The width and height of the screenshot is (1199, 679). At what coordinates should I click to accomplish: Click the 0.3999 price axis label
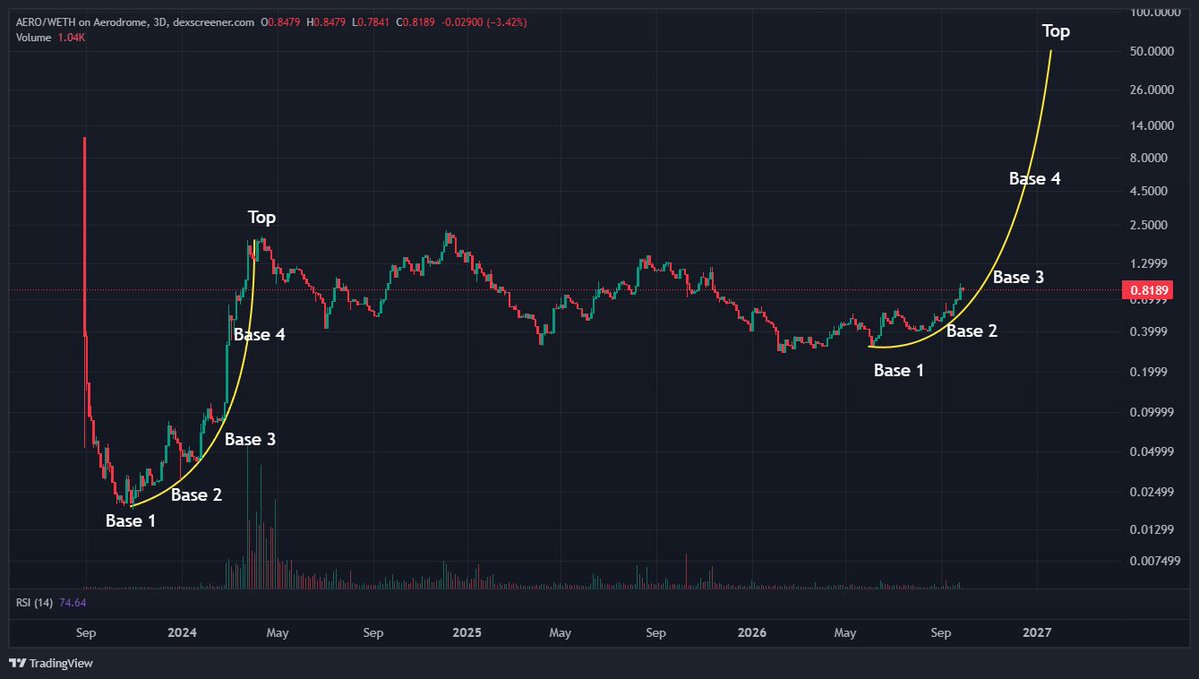pos(1149,332)
